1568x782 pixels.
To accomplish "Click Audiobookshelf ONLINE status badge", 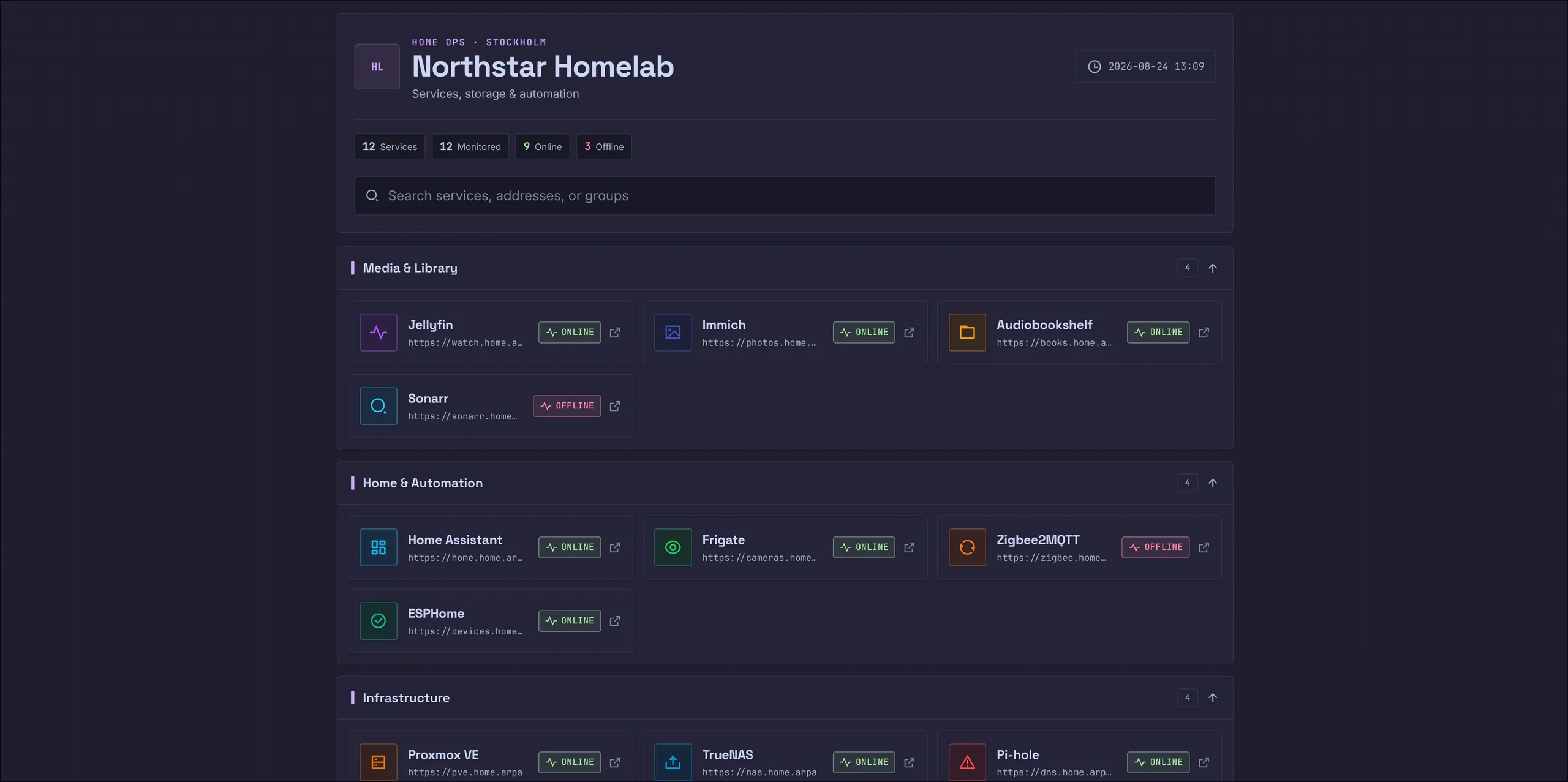I will click(1158, 333).
